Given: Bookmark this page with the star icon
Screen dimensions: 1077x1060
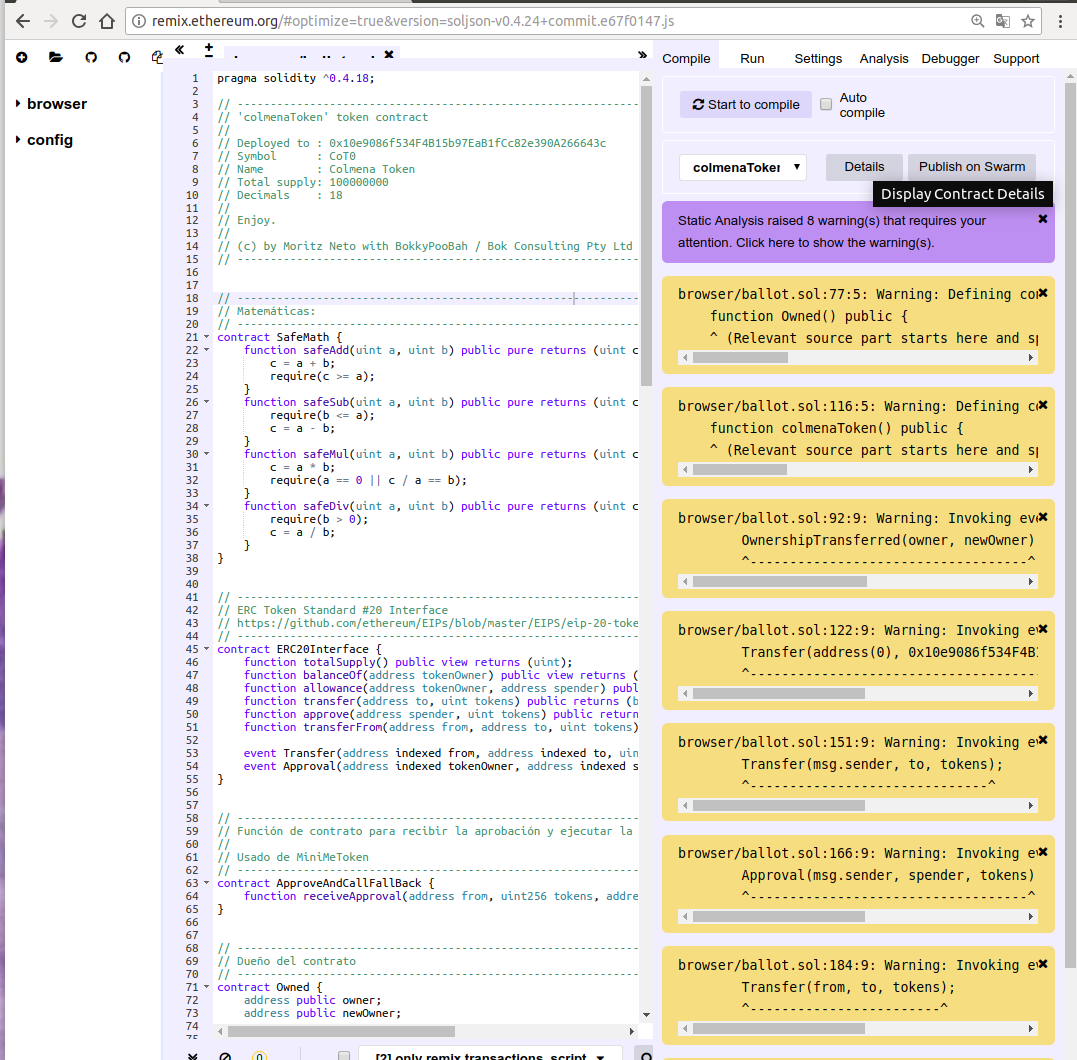Looking at the screenshot, I should tap(1027, 21).
